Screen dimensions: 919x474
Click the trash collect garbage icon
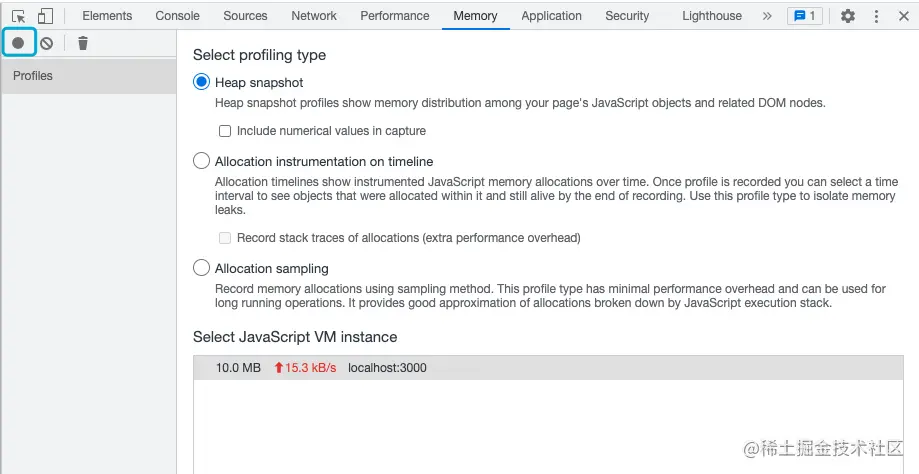click(x=83, y=43)
